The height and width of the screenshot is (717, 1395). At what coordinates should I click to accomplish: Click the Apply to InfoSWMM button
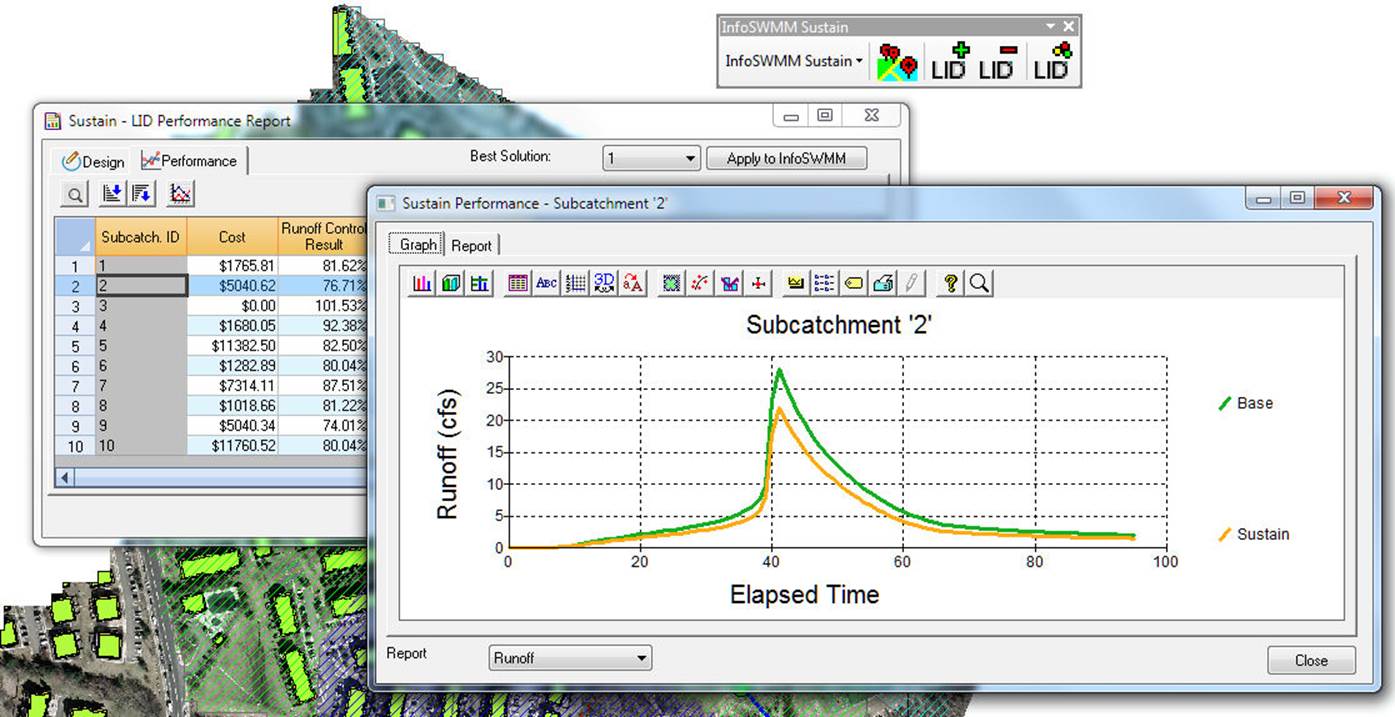(x=786, y=157)
